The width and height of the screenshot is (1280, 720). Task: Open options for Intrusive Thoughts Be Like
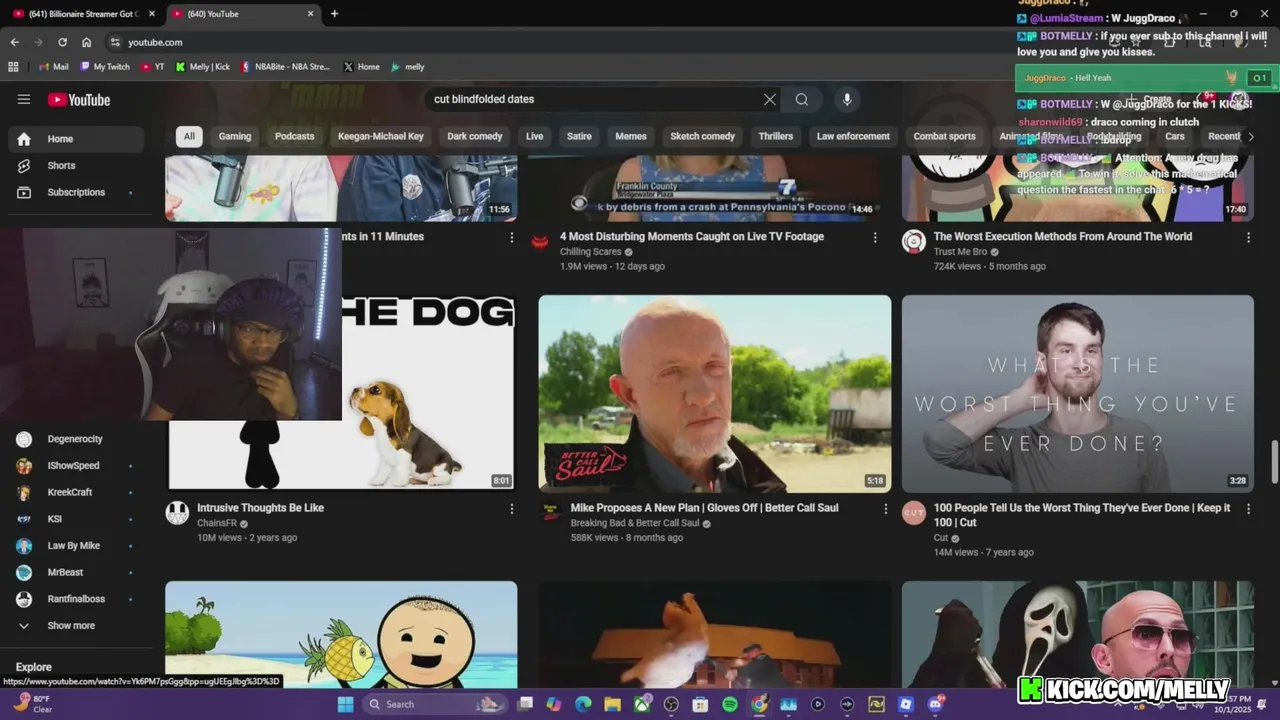(512, 508)
